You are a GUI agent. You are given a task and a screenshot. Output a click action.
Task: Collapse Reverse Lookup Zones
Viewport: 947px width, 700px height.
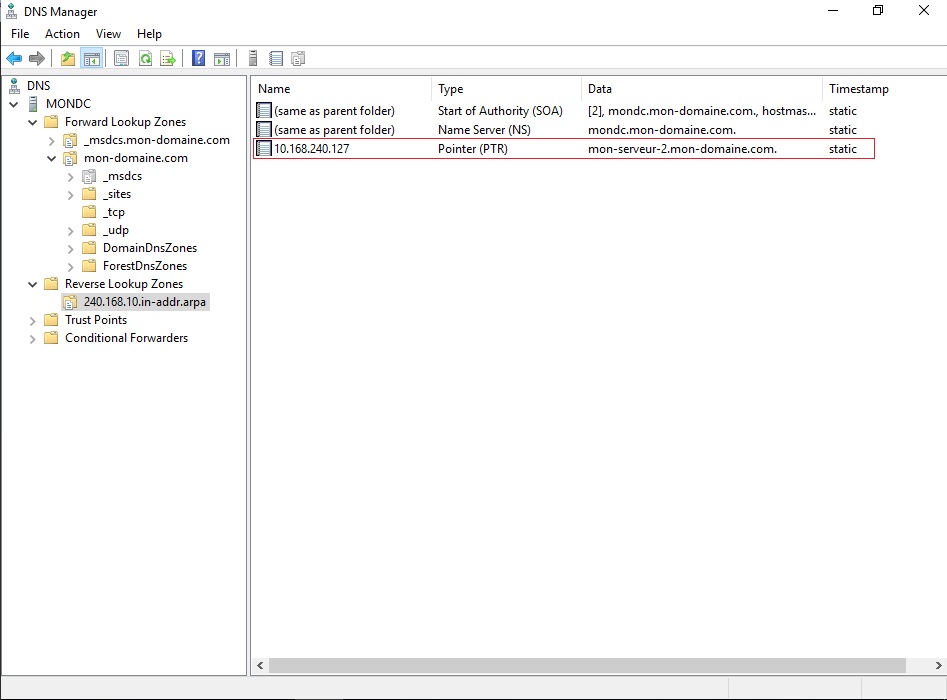coord(33,284)
